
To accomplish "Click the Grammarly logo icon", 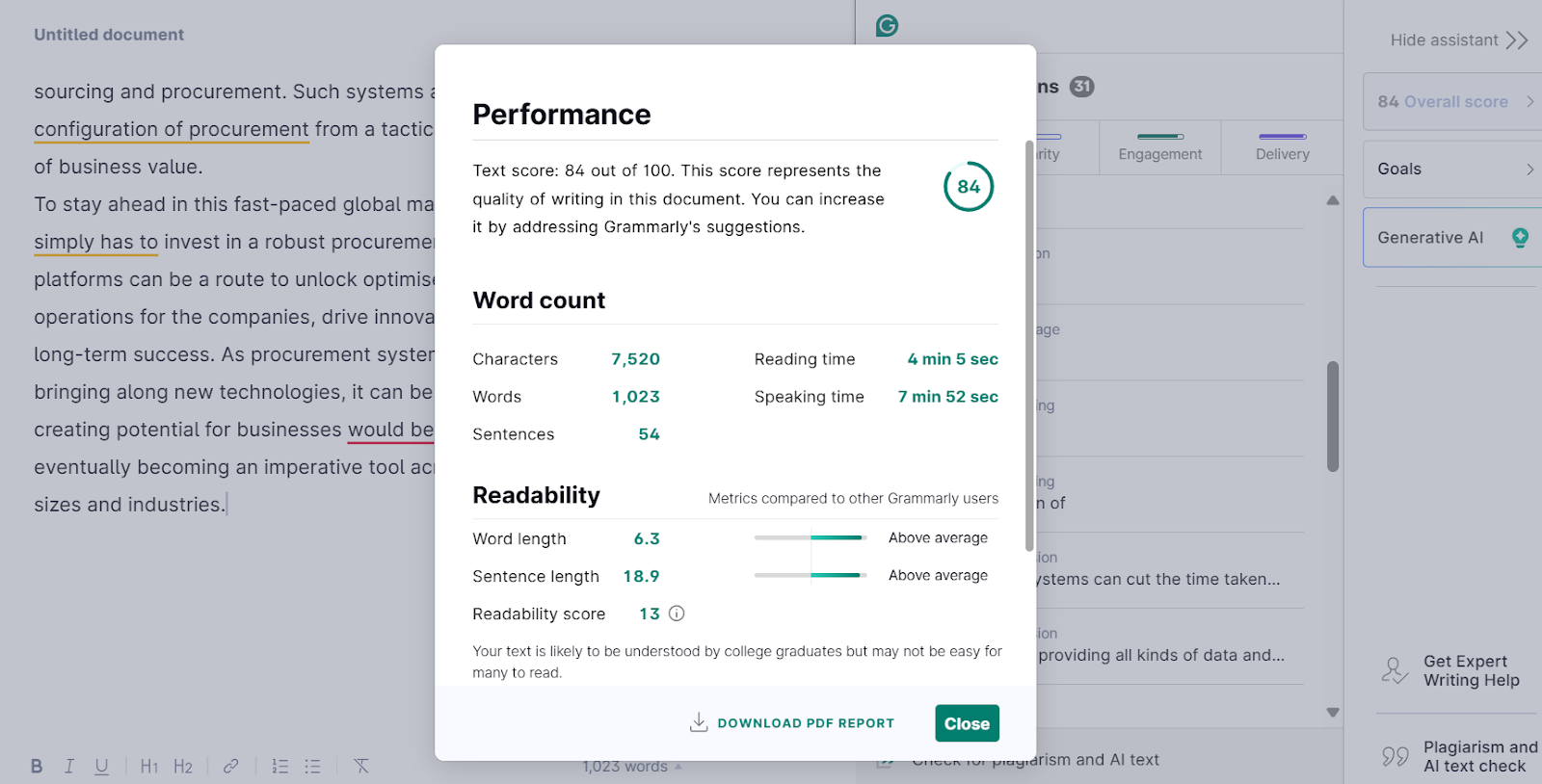I will click(887, 26).
